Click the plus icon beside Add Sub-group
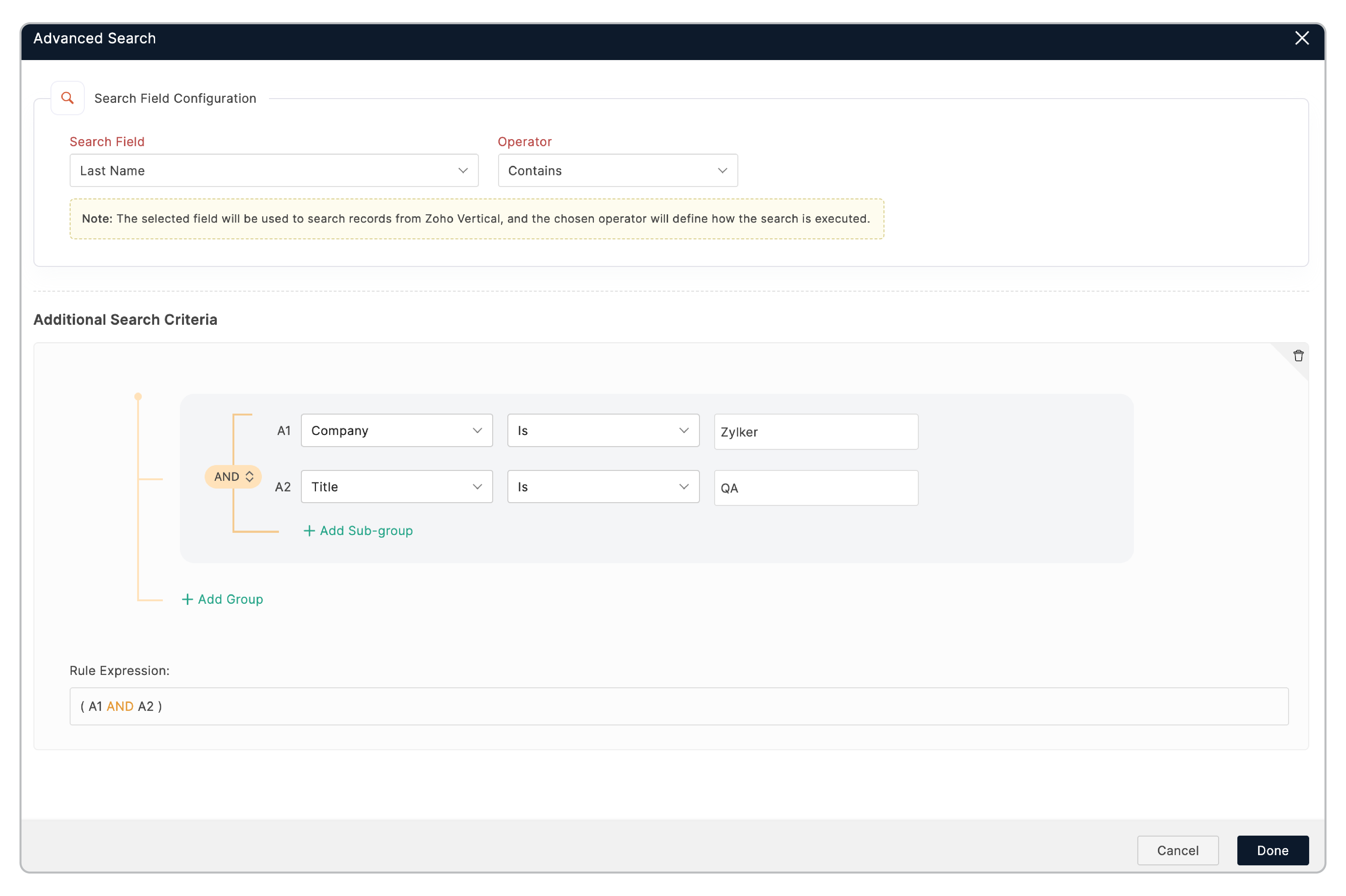The height and width of the screenshot is (896, 1346). (309, 531)
